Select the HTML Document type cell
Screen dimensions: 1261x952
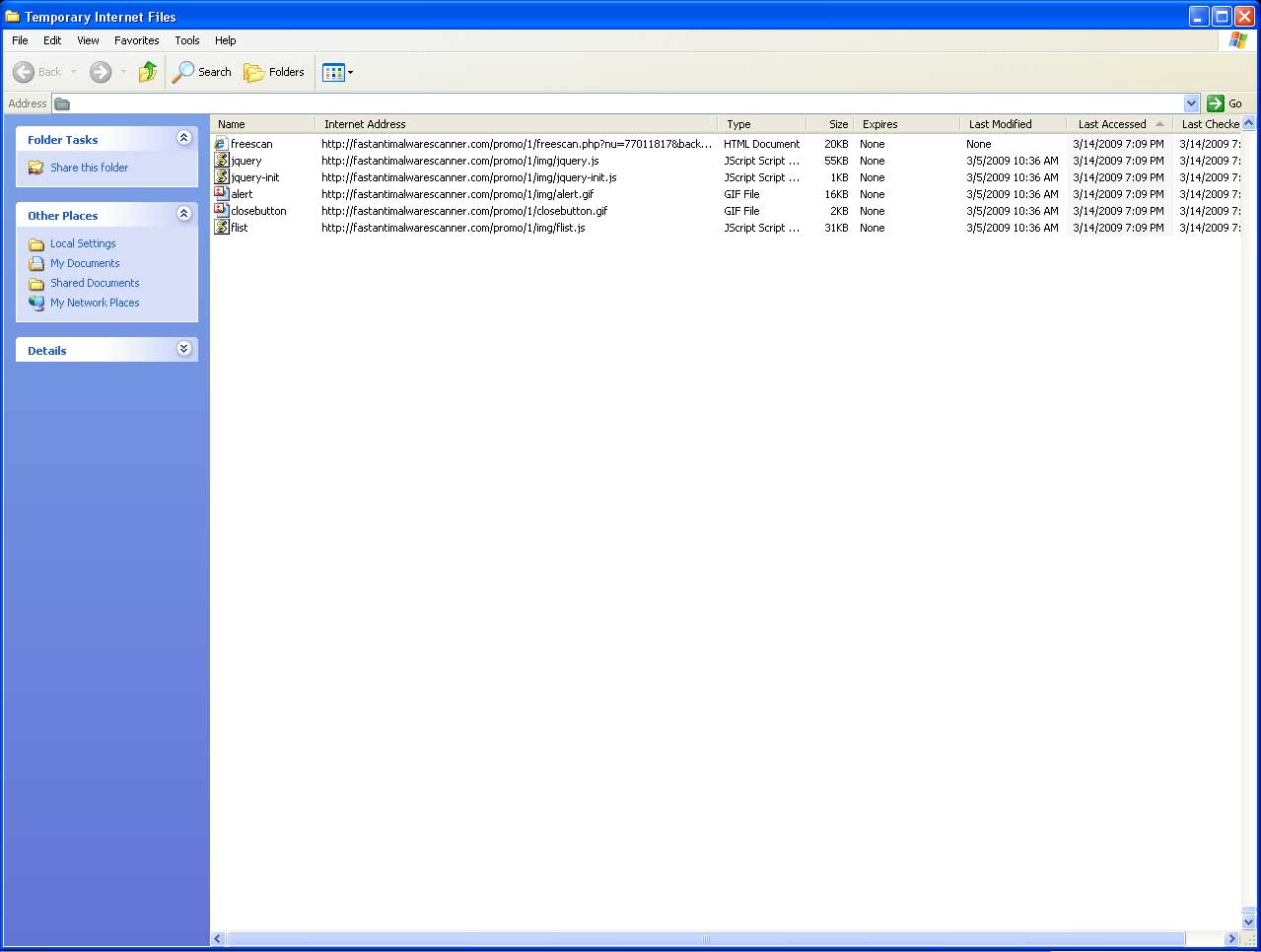coord(761,144)
